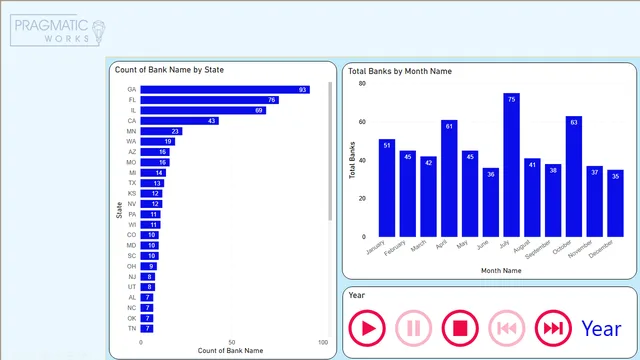The image size is (640, 360).
Task: Click the 'Month Name' axis title
Action: click(x=501, y=271)
